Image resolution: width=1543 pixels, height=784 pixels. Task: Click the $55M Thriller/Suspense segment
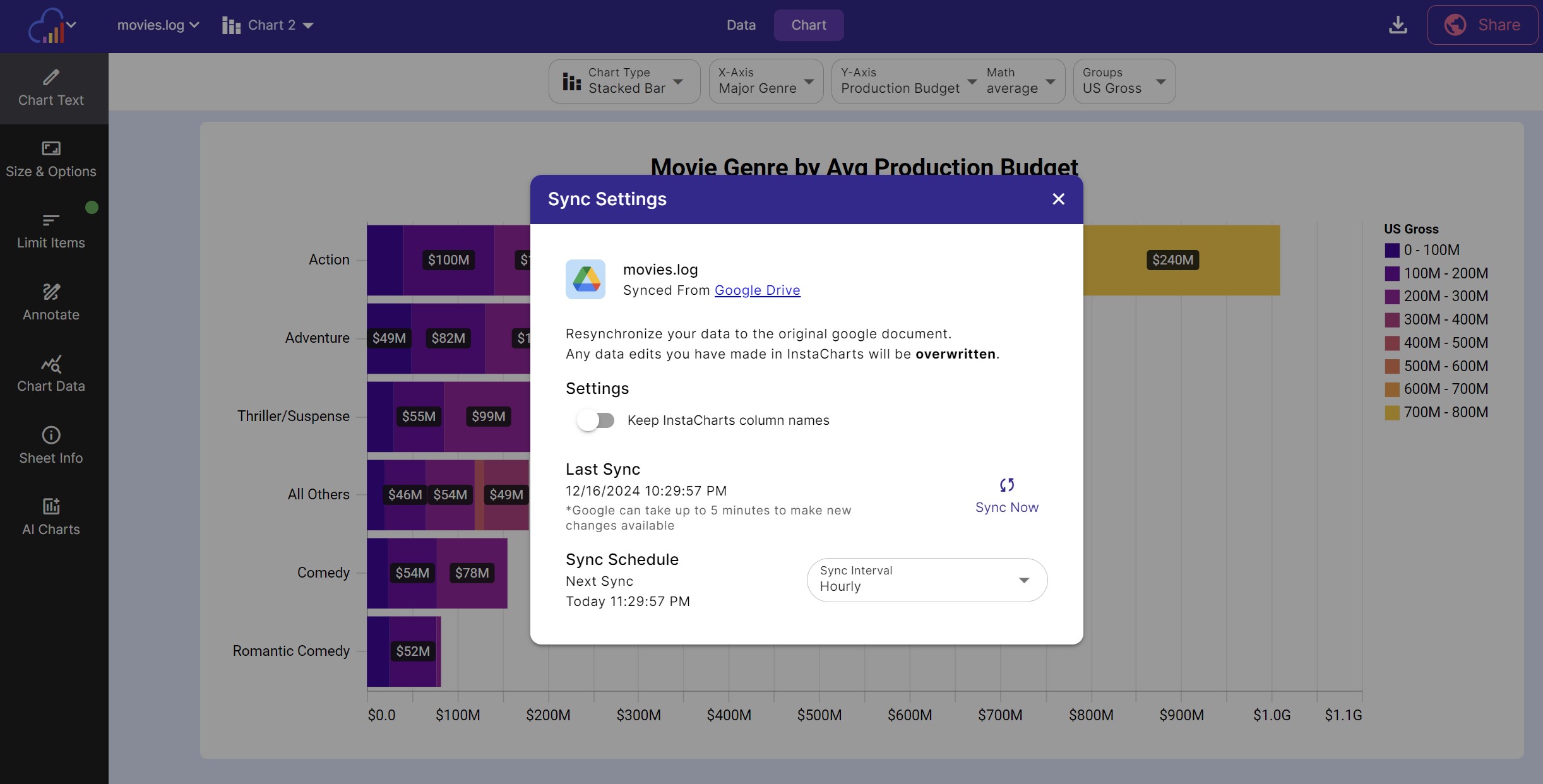[x=419, y=417]
